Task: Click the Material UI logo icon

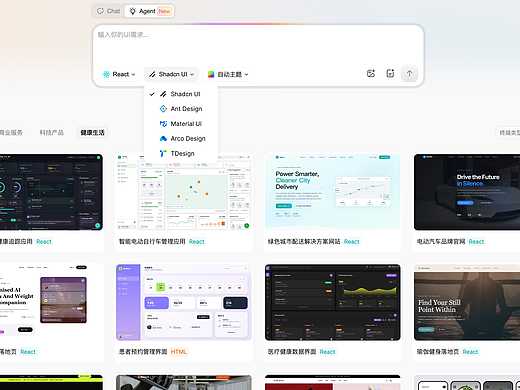Action: [163, 124]
